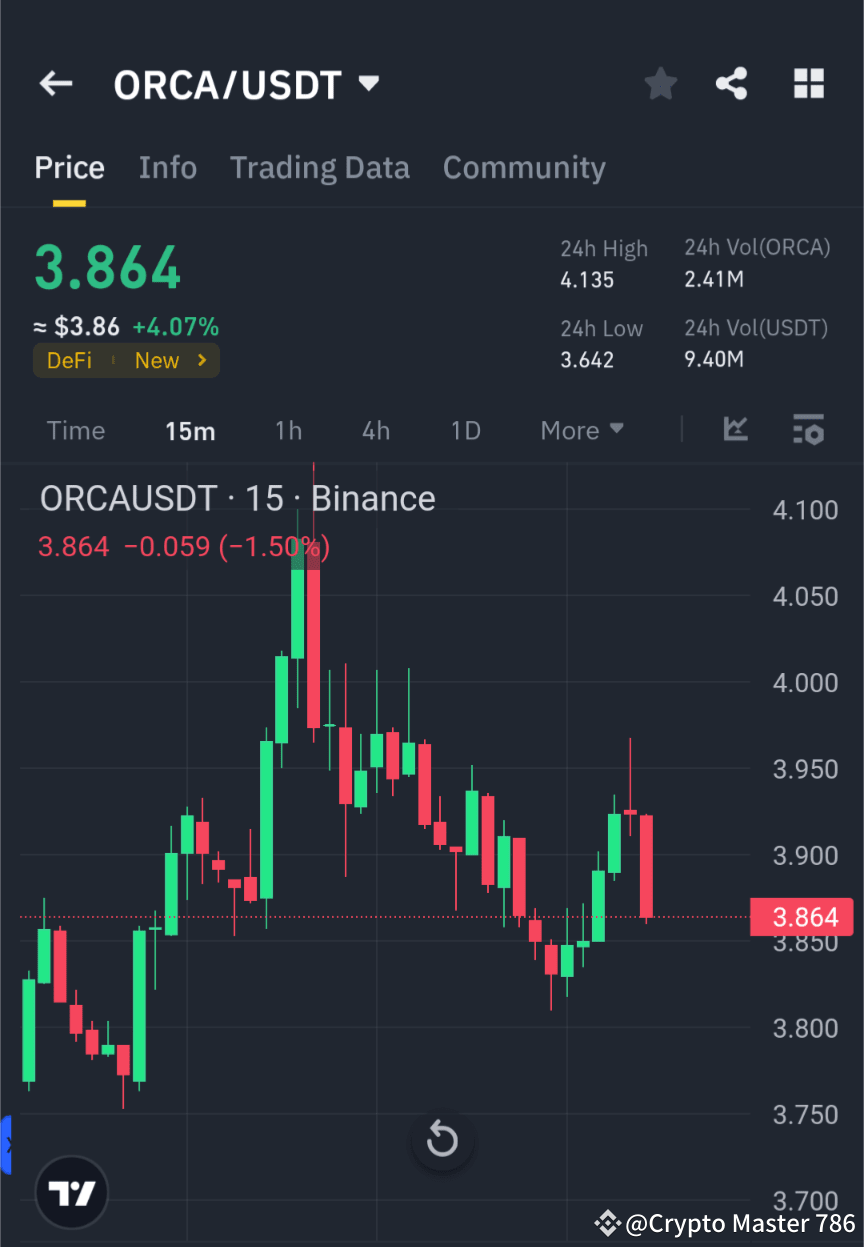Open the chart indicators icon
864x1247 pixels.
pyautogui.click(x=735, y=430)
